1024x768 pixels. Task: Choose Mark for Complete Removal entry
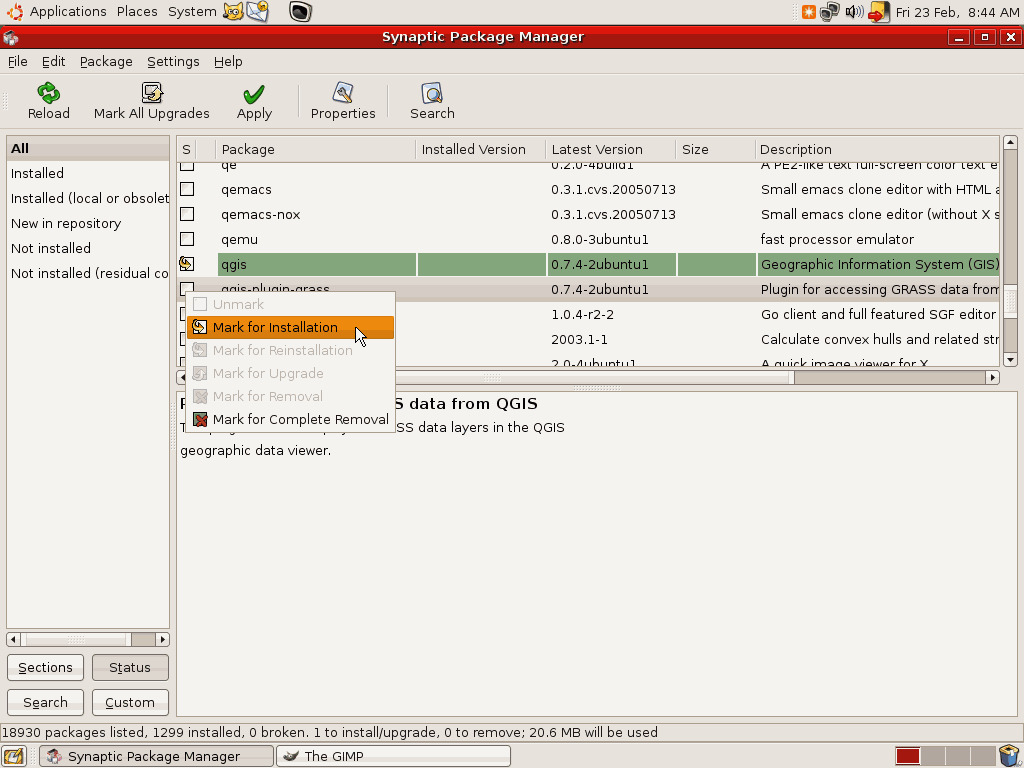click(x=290, y=419)
